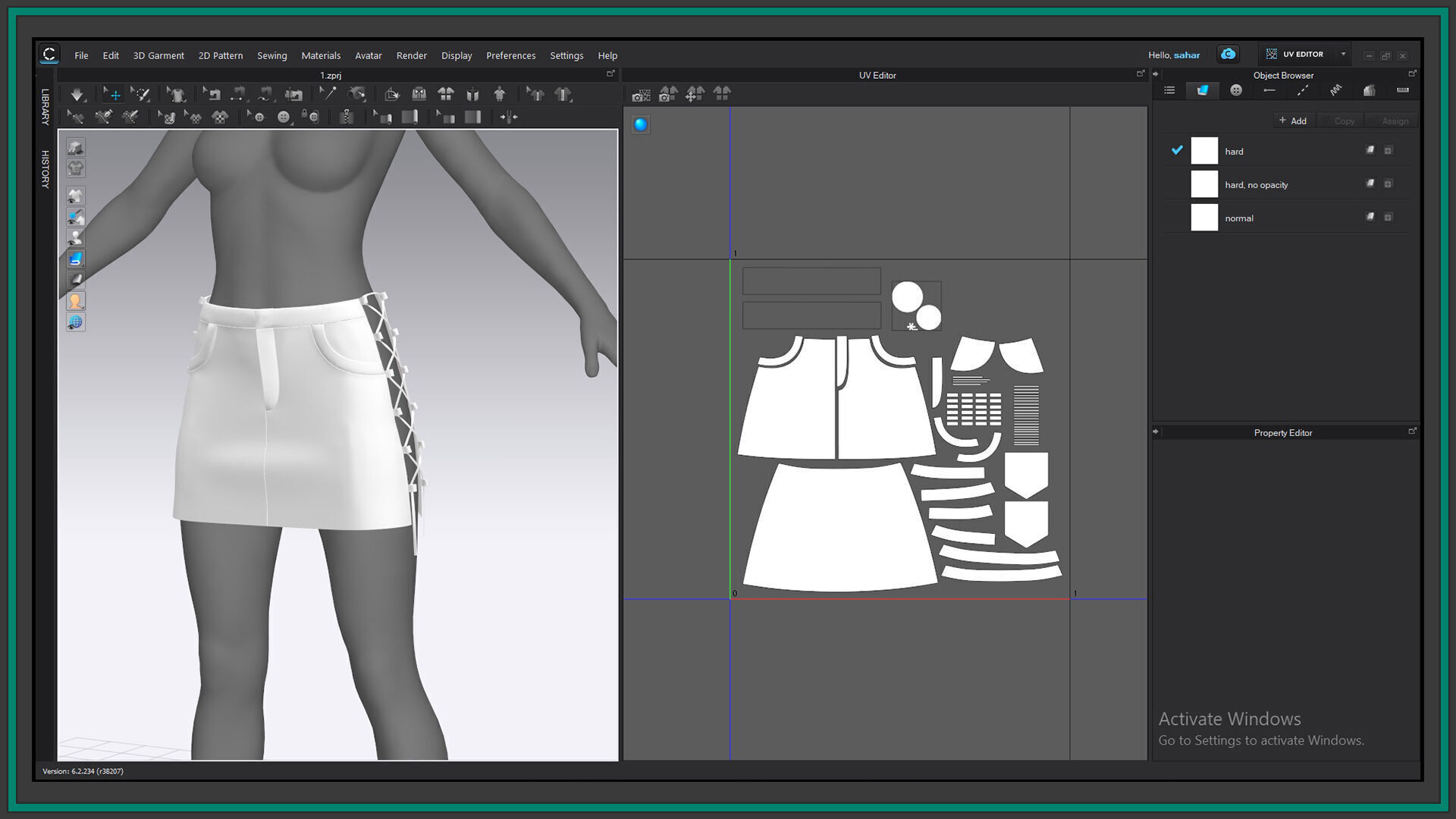Viewport: 1456px width, 819px height.
Task: Open the Sewing menu
Action: pyautogui.click(x=271, y=55)
